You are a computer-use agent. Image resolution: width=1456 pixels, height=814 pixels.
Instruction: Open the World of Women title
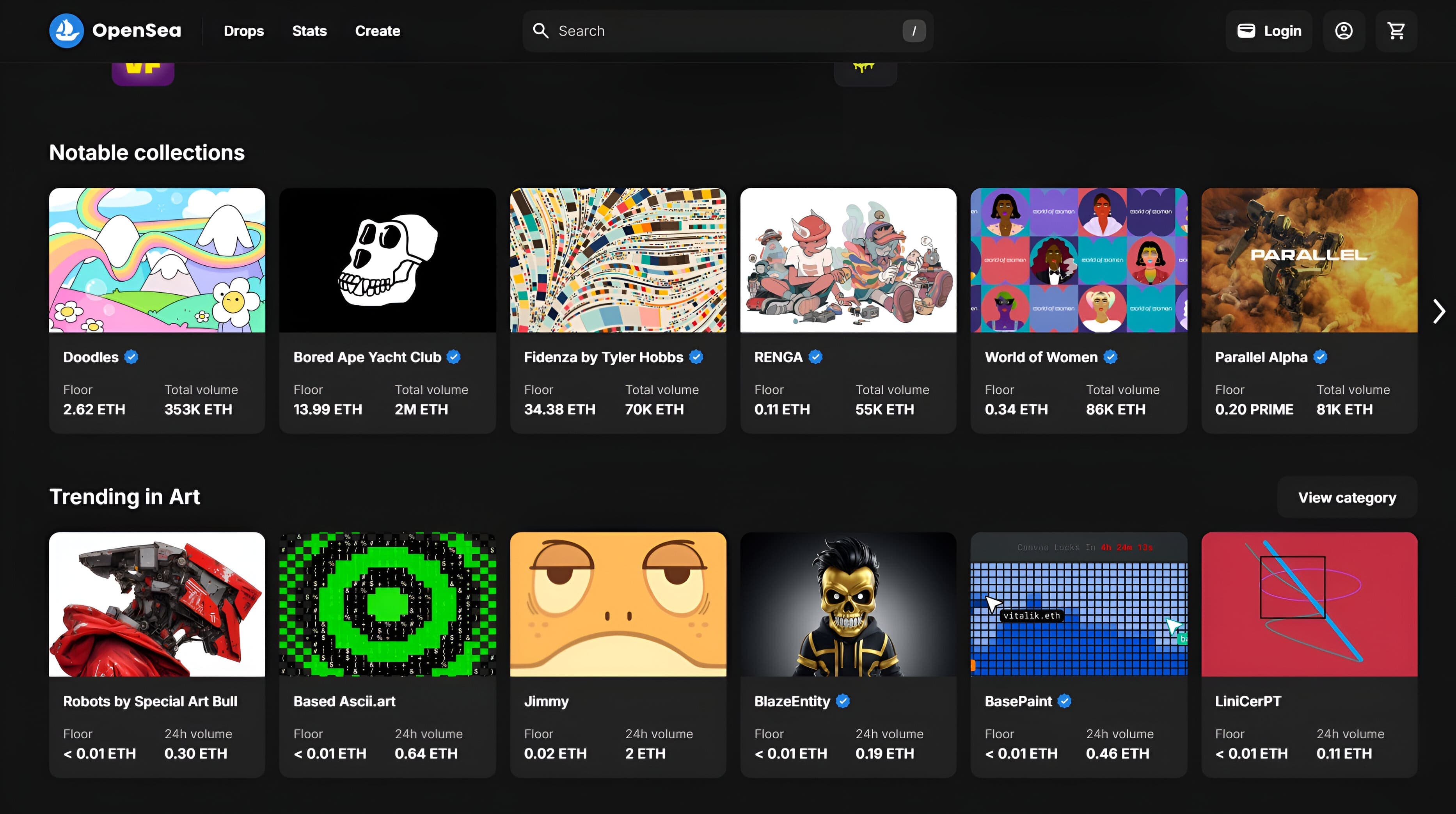click(x=1041, y=357)
